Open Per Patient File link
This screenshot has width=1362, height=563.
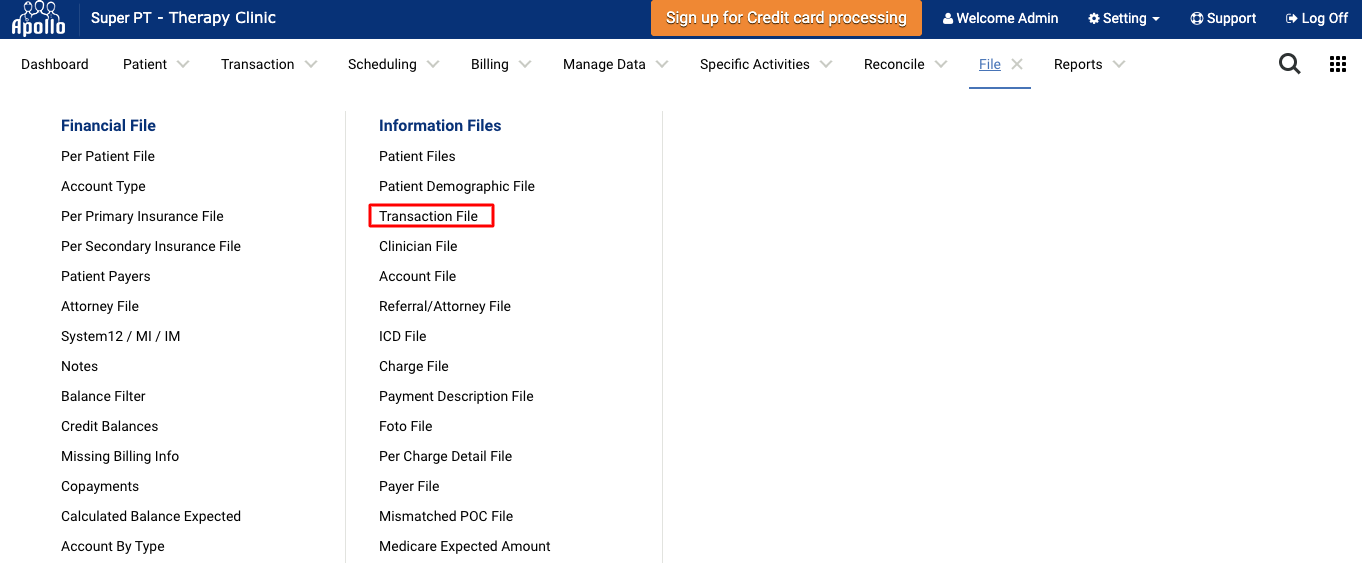coord(108,156)
